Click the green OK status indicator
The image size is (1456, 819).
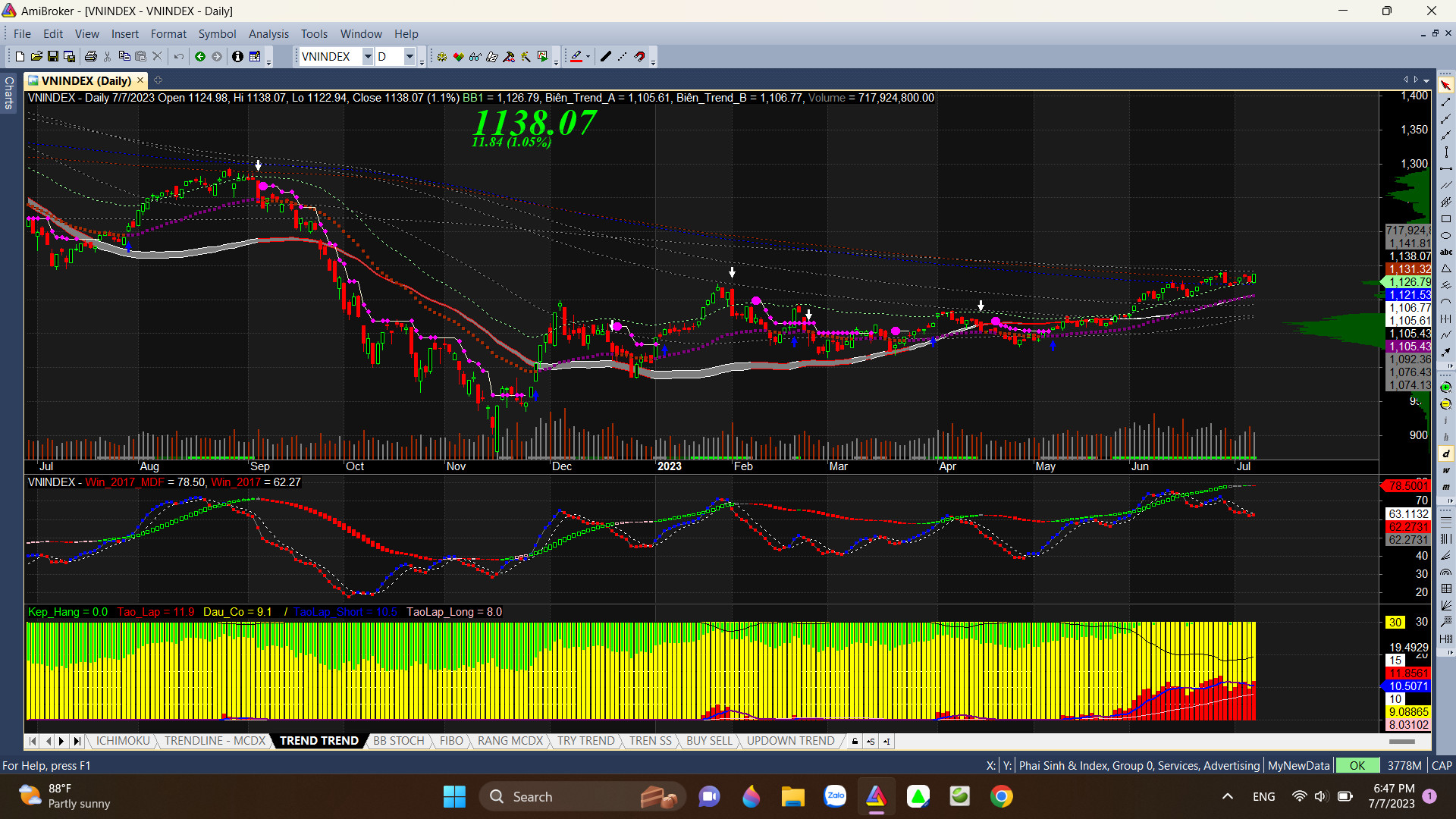[x=1357, y=766]
